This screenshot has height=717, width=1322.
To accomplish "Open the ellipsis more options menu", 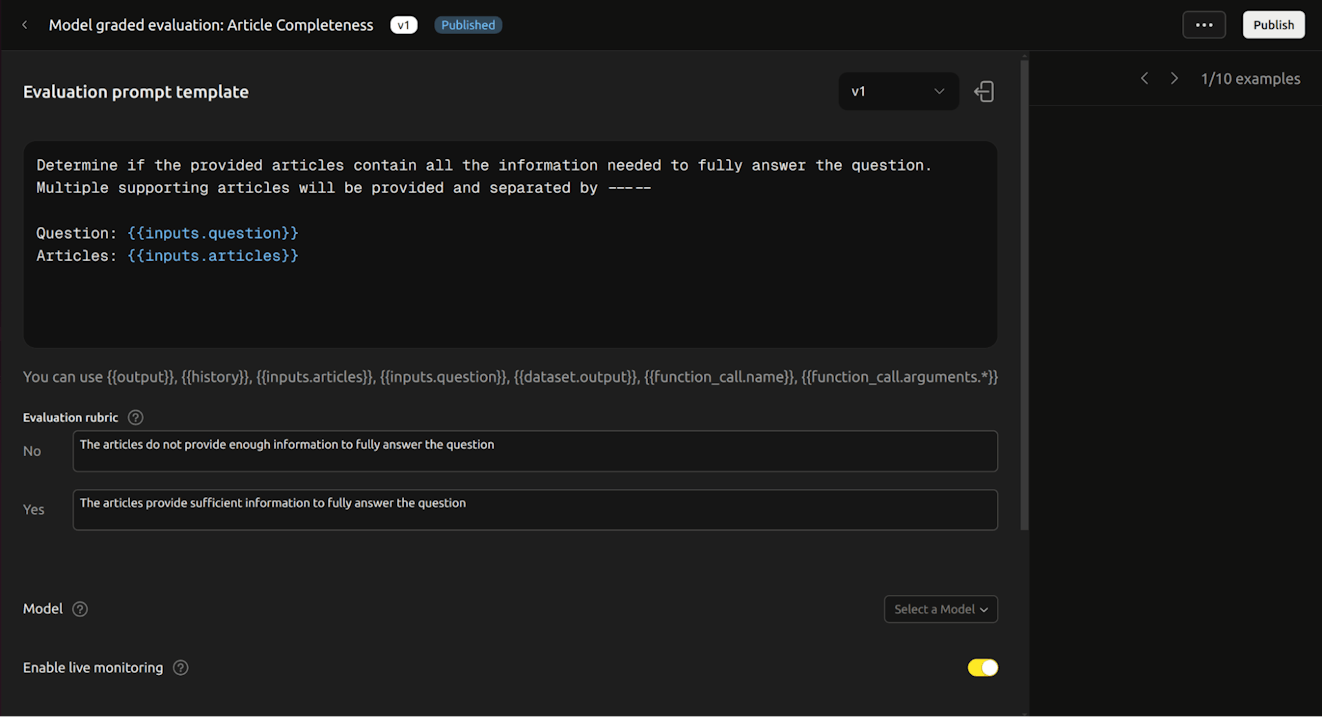I will [x=1203, y=25].
